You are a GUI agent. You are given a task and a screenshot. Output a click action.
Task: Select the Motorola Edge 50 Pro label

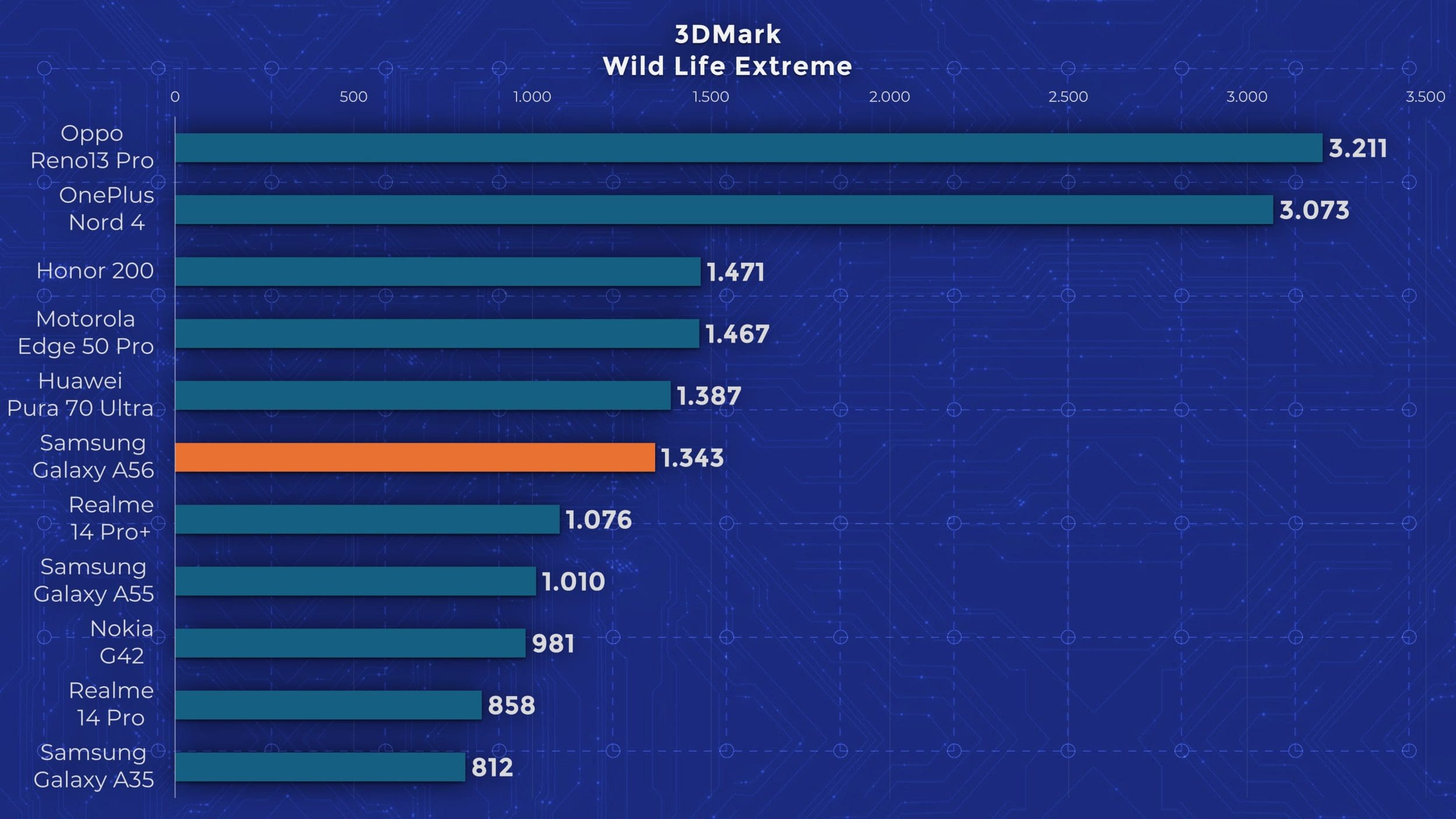86,333
